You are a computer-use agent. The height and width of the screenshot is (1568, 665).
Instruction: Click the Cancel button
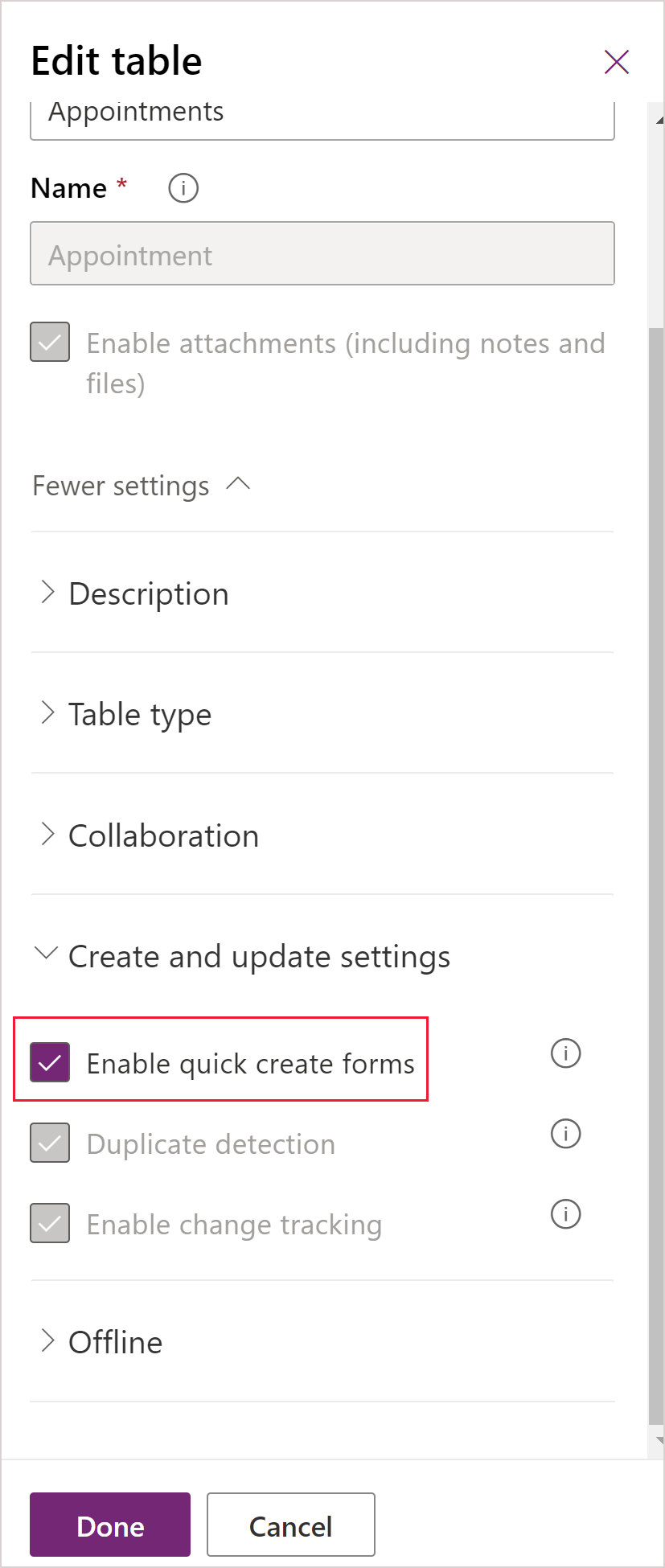click(290, 1524)
